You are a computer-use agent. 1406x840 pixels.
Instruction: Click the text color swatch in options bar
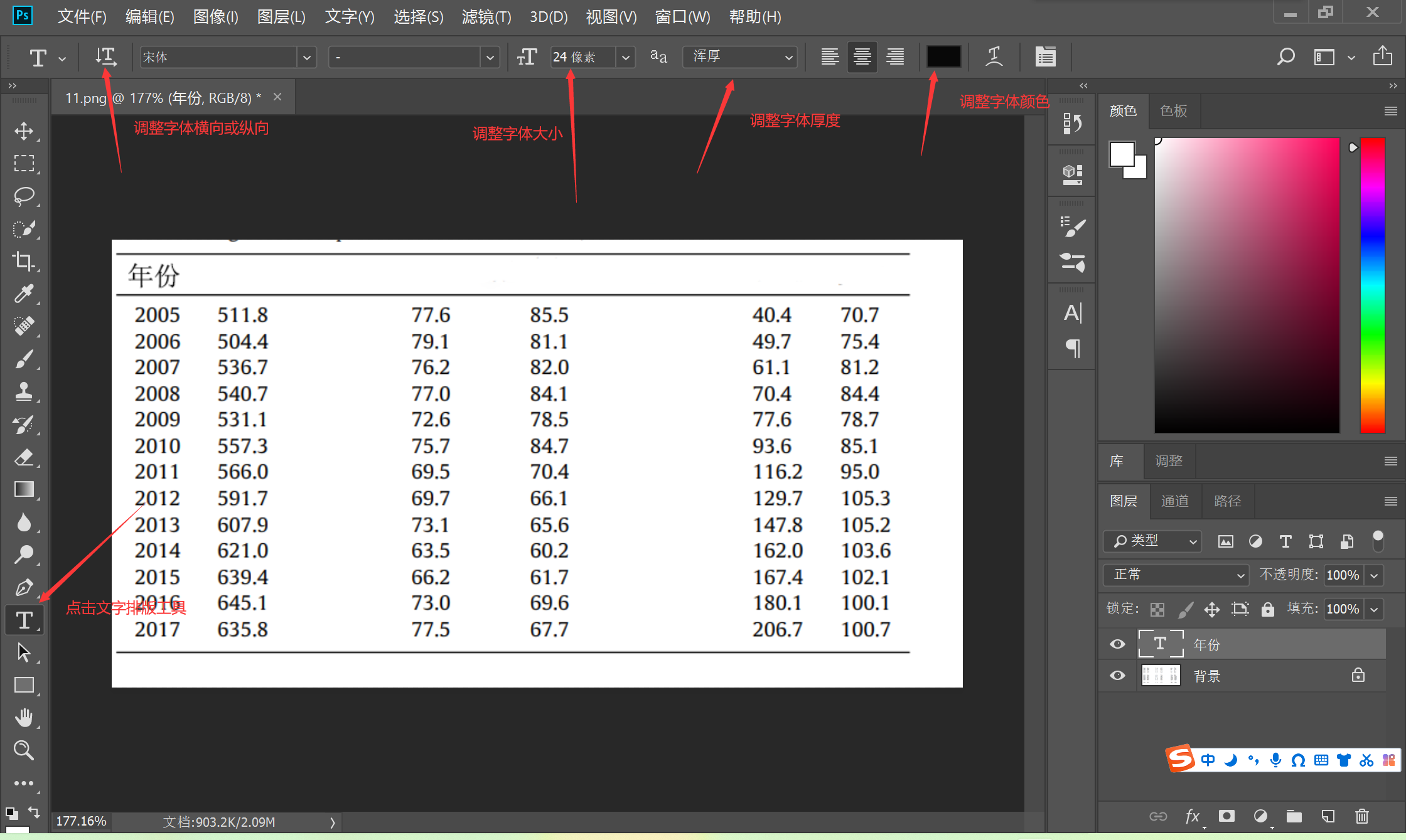coord(943,56)
